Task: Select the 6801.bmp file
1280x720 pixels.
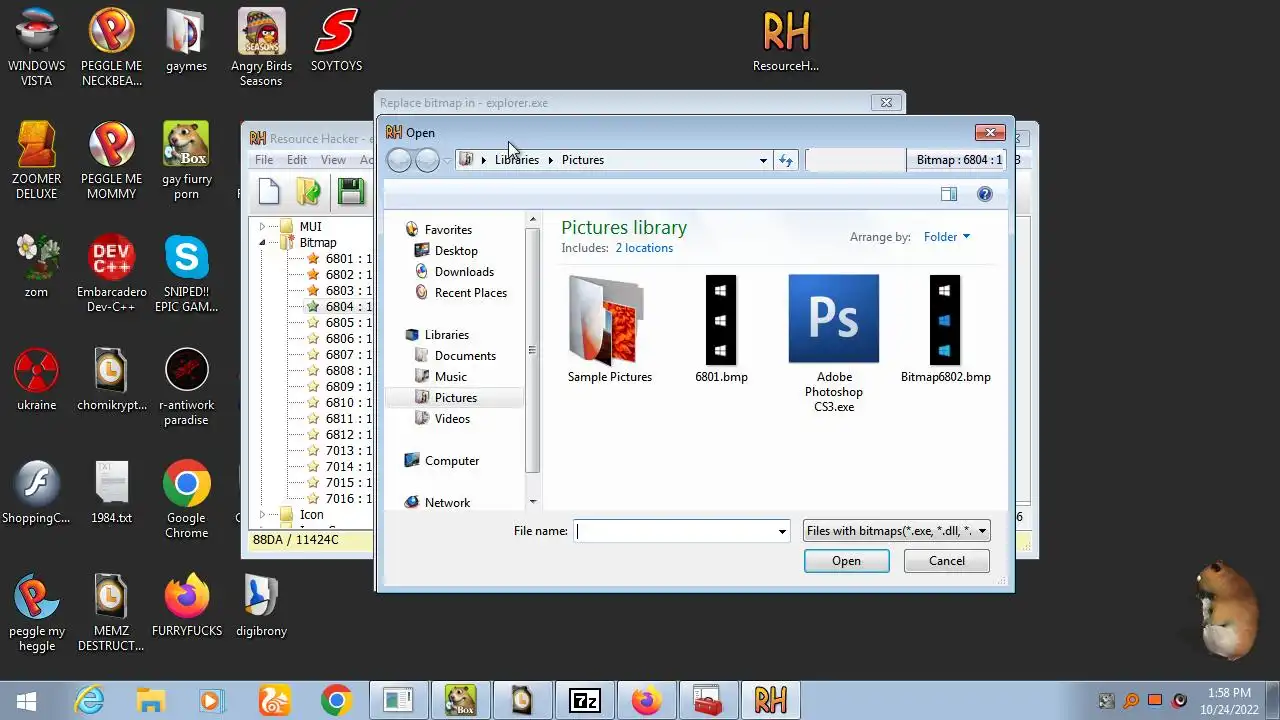Action: click(721, 329)
